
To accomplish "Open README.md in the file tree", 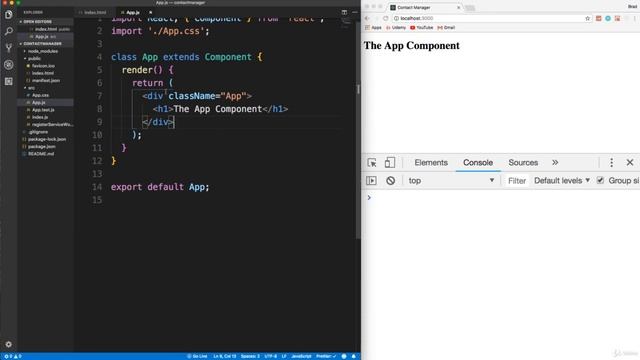I will pyautogui.click(x=41, y=154).
